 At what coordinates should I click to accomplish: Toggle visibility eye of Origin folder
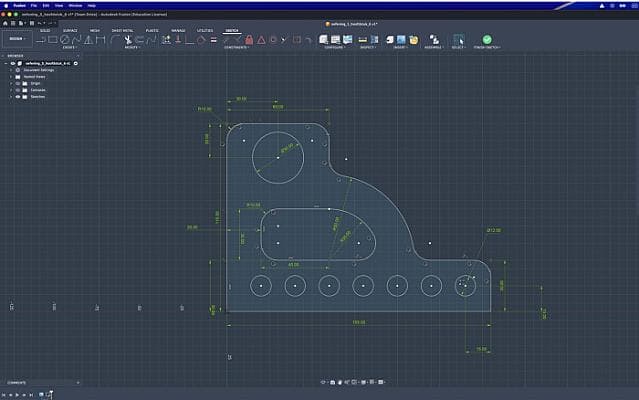18,84
